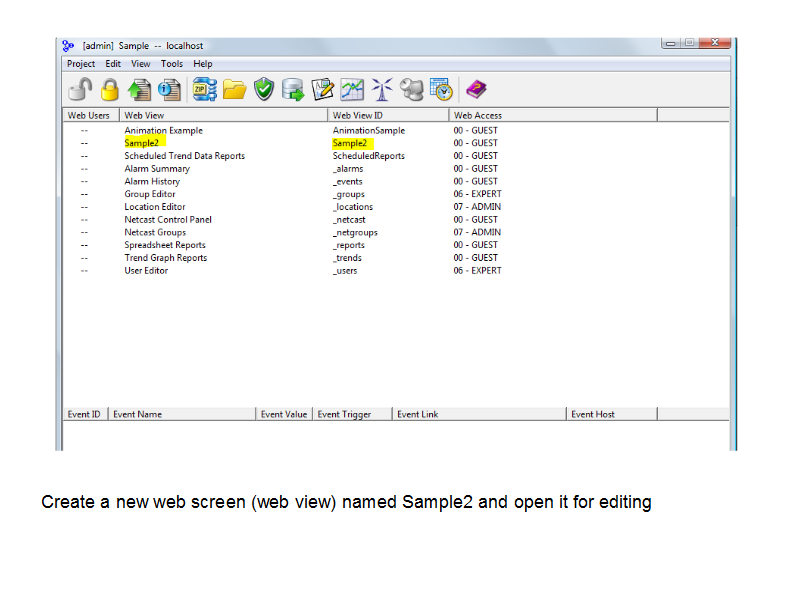Click the application logo in title bar
This screenshot has height=600, width=800.
tap(68, 46)
